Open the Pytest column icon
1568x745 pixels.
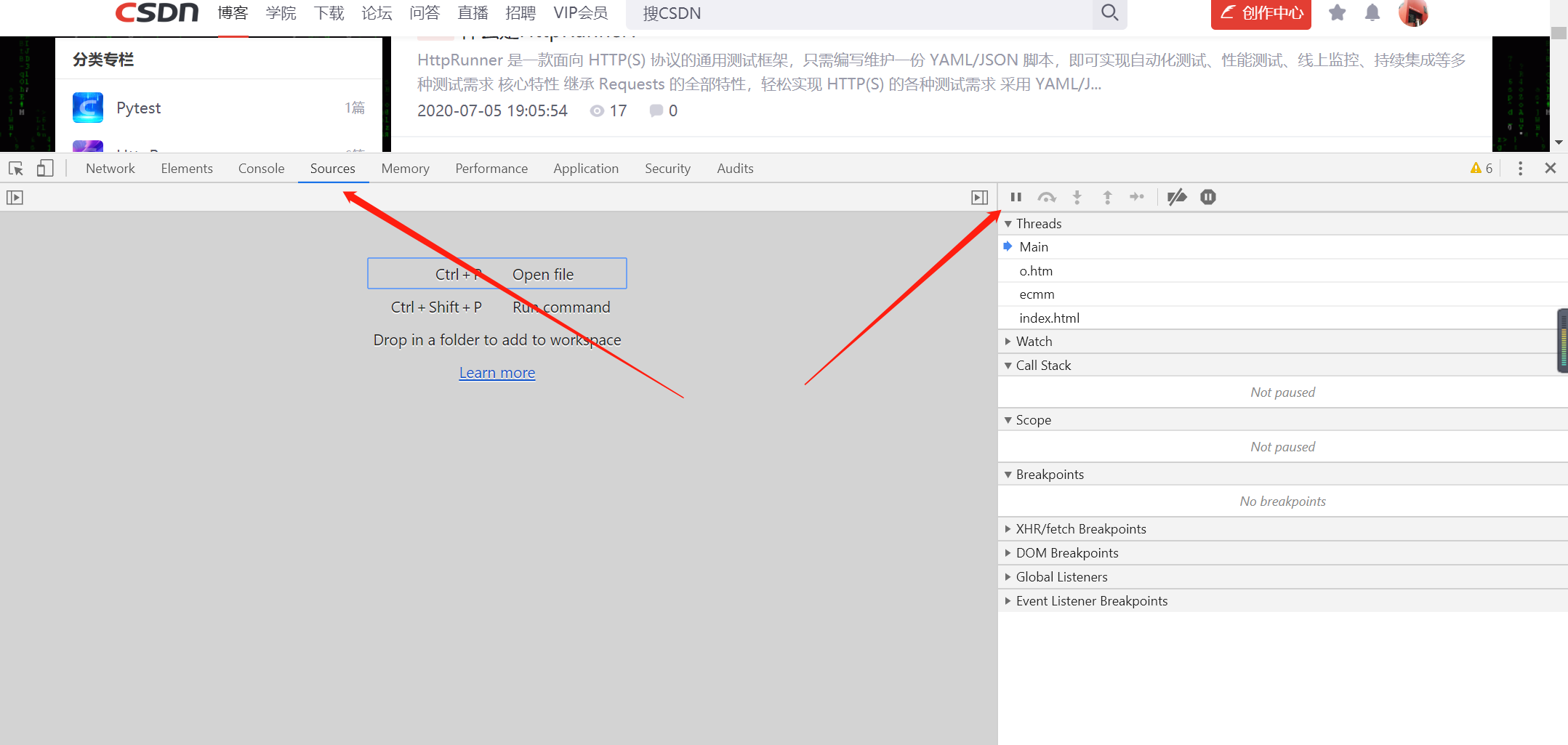[x=88, y=108]
